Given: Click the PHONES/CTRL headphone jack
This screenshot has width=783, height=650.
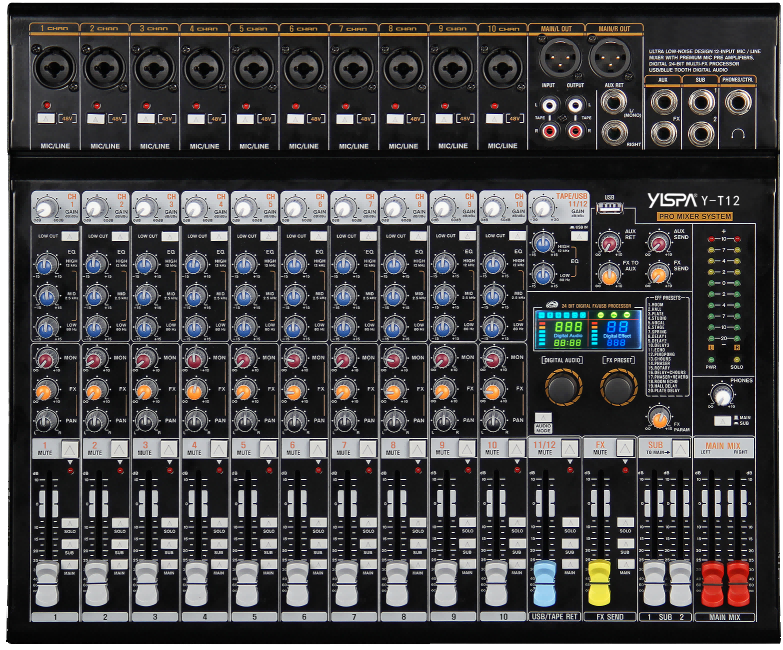Looking at the screenshot, I should pos(738,102).
